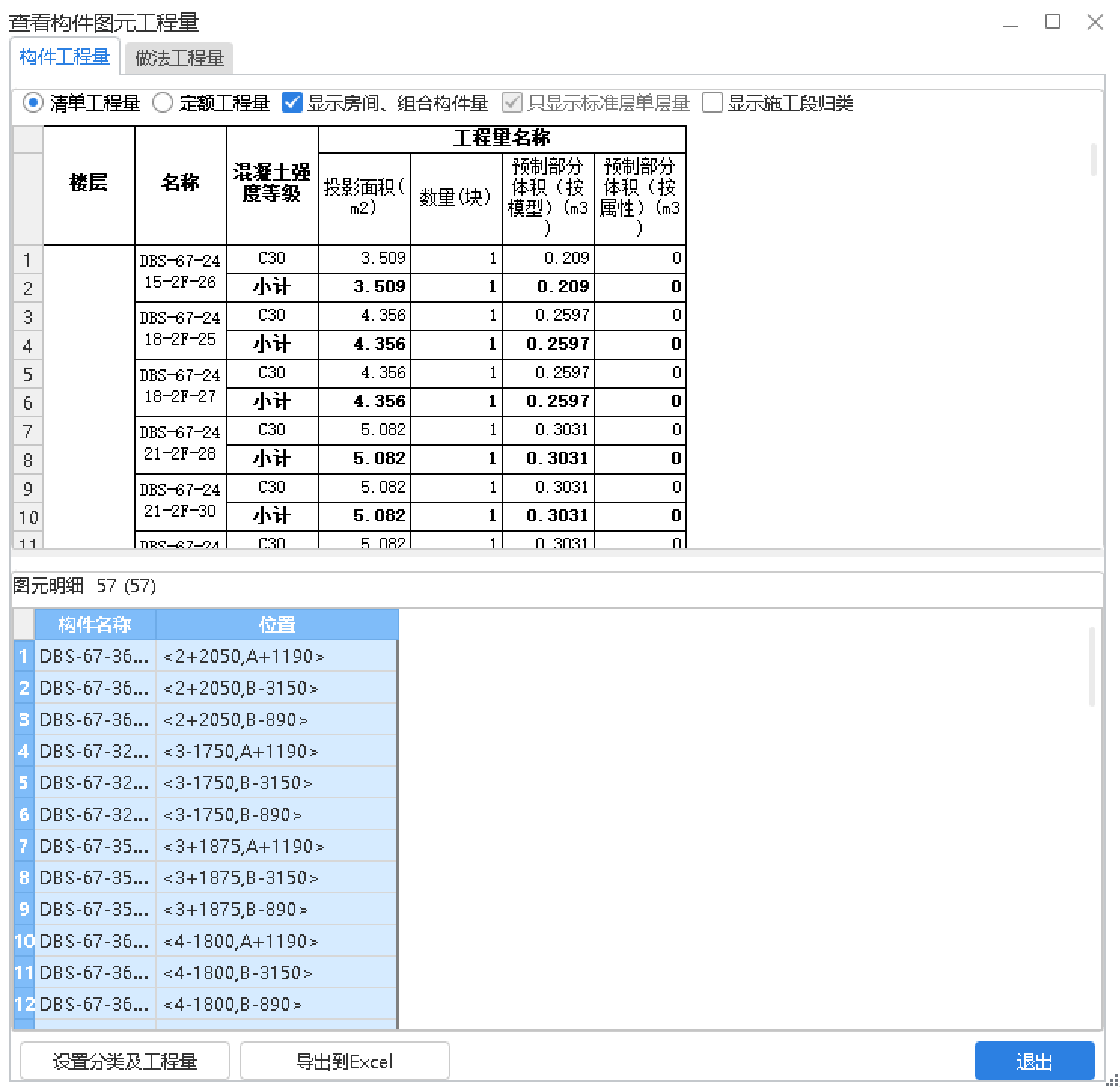Select name cell DBS-67-2415-2F-26
1120x1087 pixels.
click(181, 273)
